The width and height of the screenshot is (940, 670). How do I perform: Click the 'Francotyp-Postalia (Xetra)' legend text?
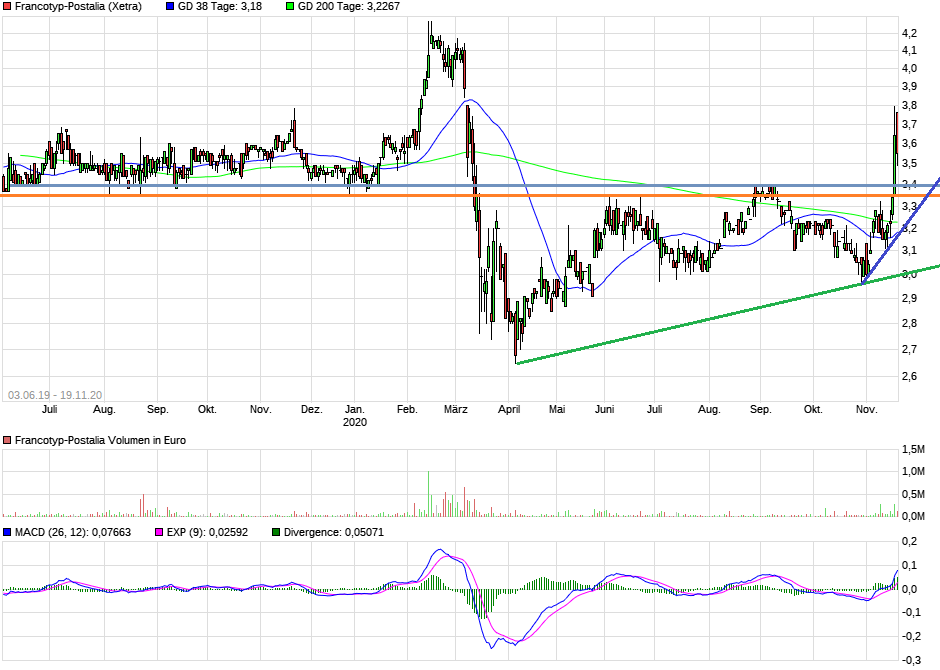pos(79,7)
